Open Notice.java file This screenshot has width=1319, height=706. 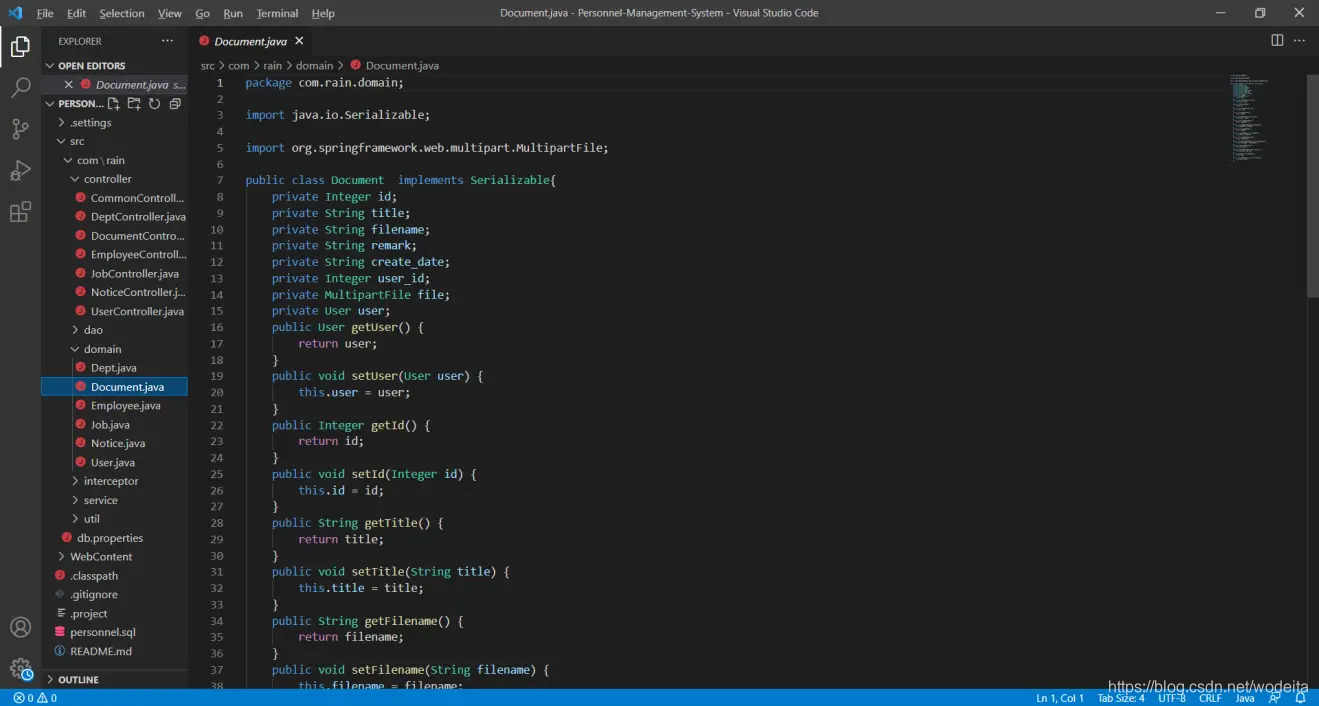tap(114, 443)
